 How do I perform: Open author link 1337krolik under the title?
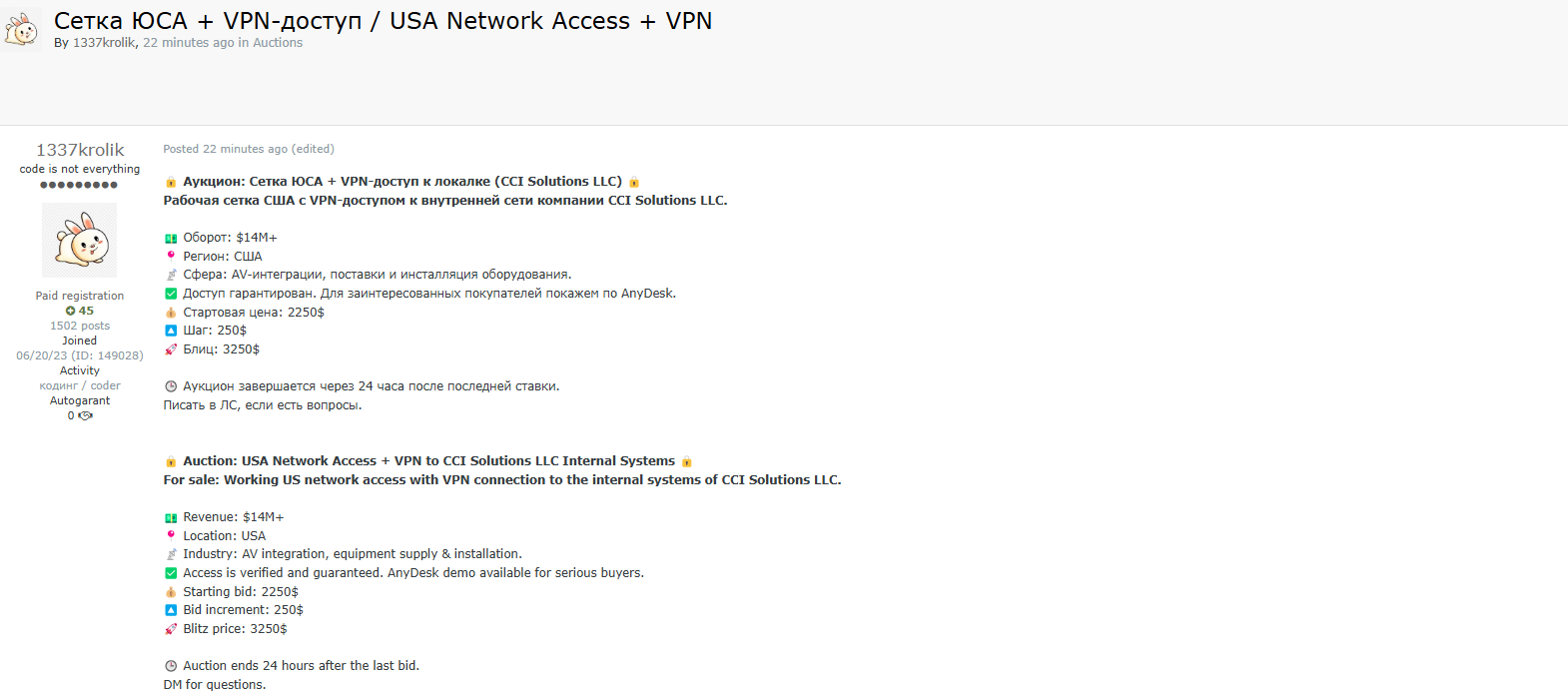pos(104,43)
